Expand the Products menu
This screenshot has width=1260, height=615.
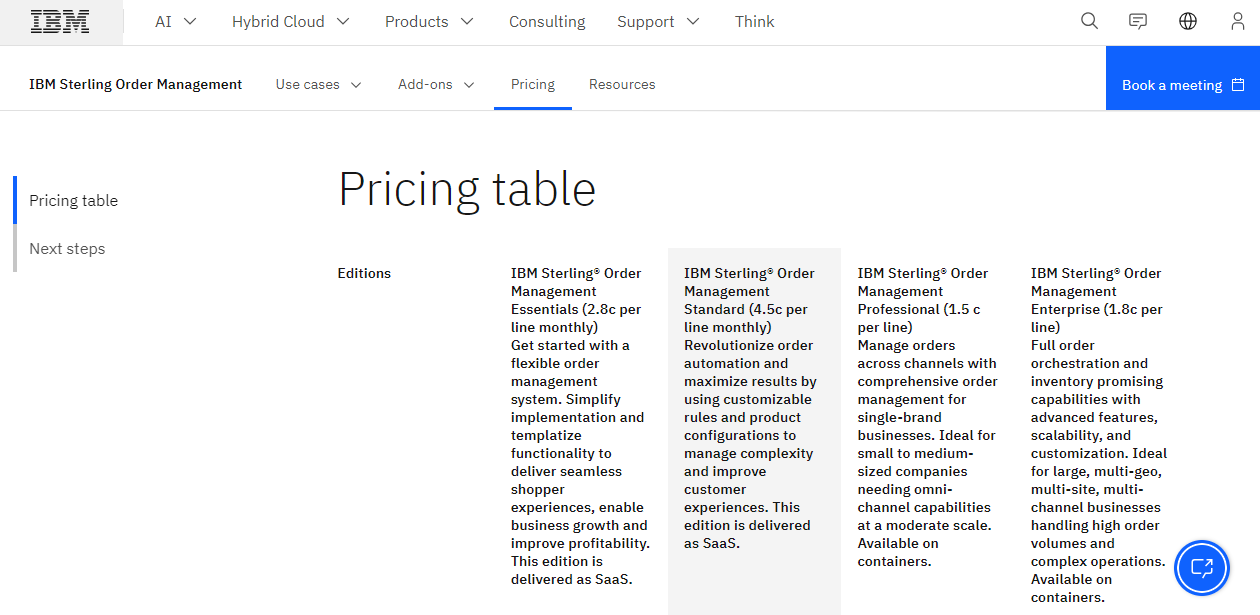click(431, 21)
